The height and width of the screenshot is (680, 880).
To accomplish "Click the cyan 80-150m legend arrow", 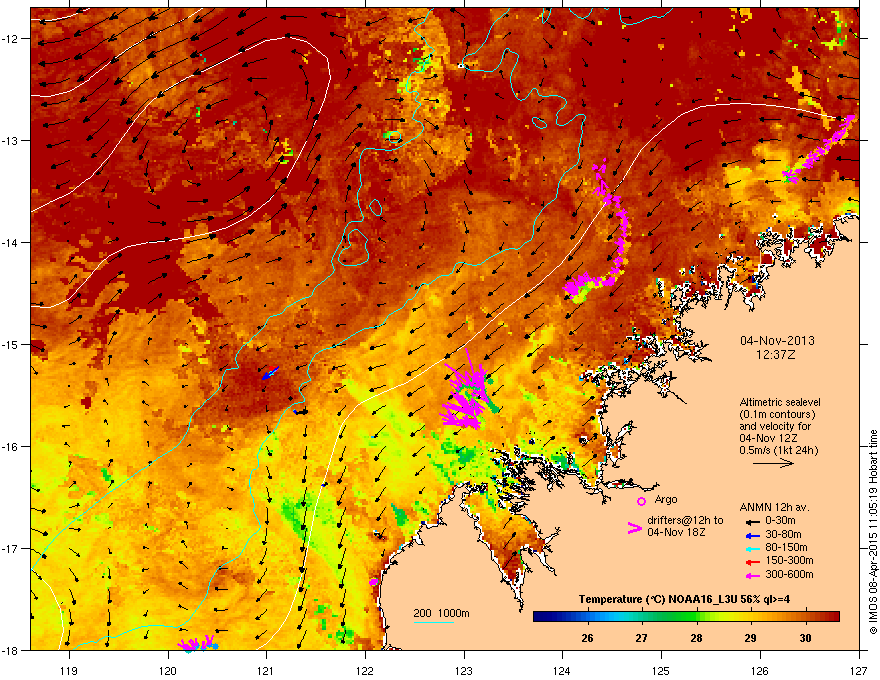I will 752,548.
